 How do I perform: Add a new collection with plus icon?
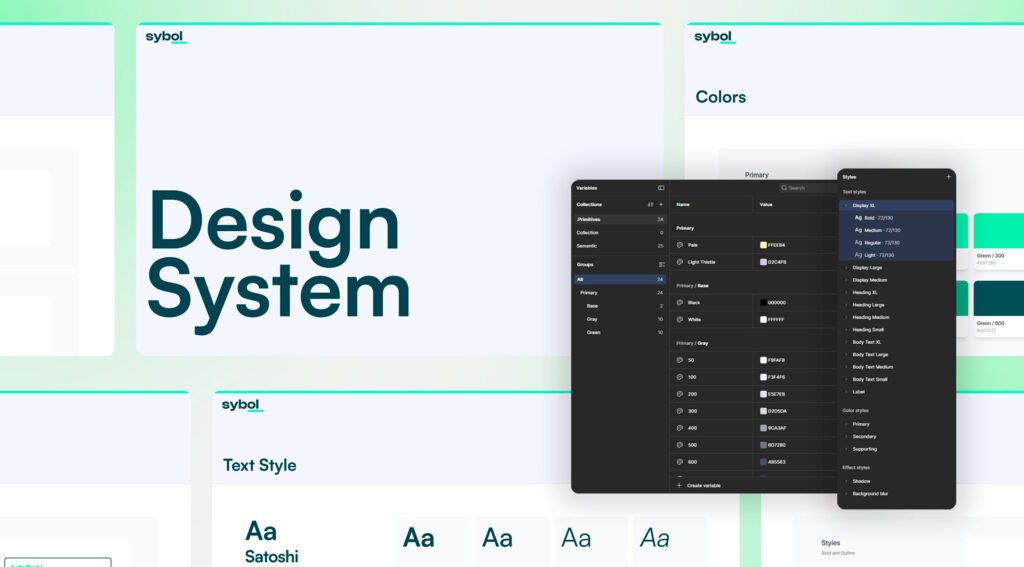(661, 204)
